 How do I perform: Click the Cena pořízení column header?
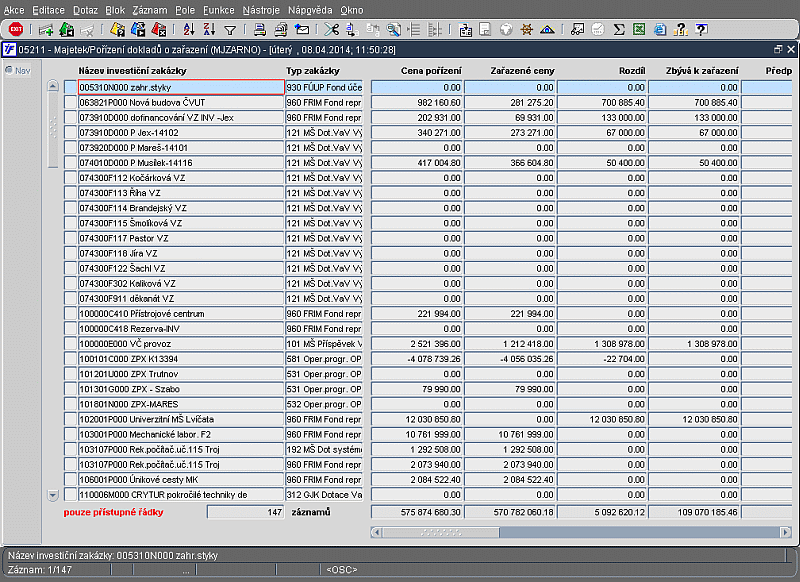431,71
